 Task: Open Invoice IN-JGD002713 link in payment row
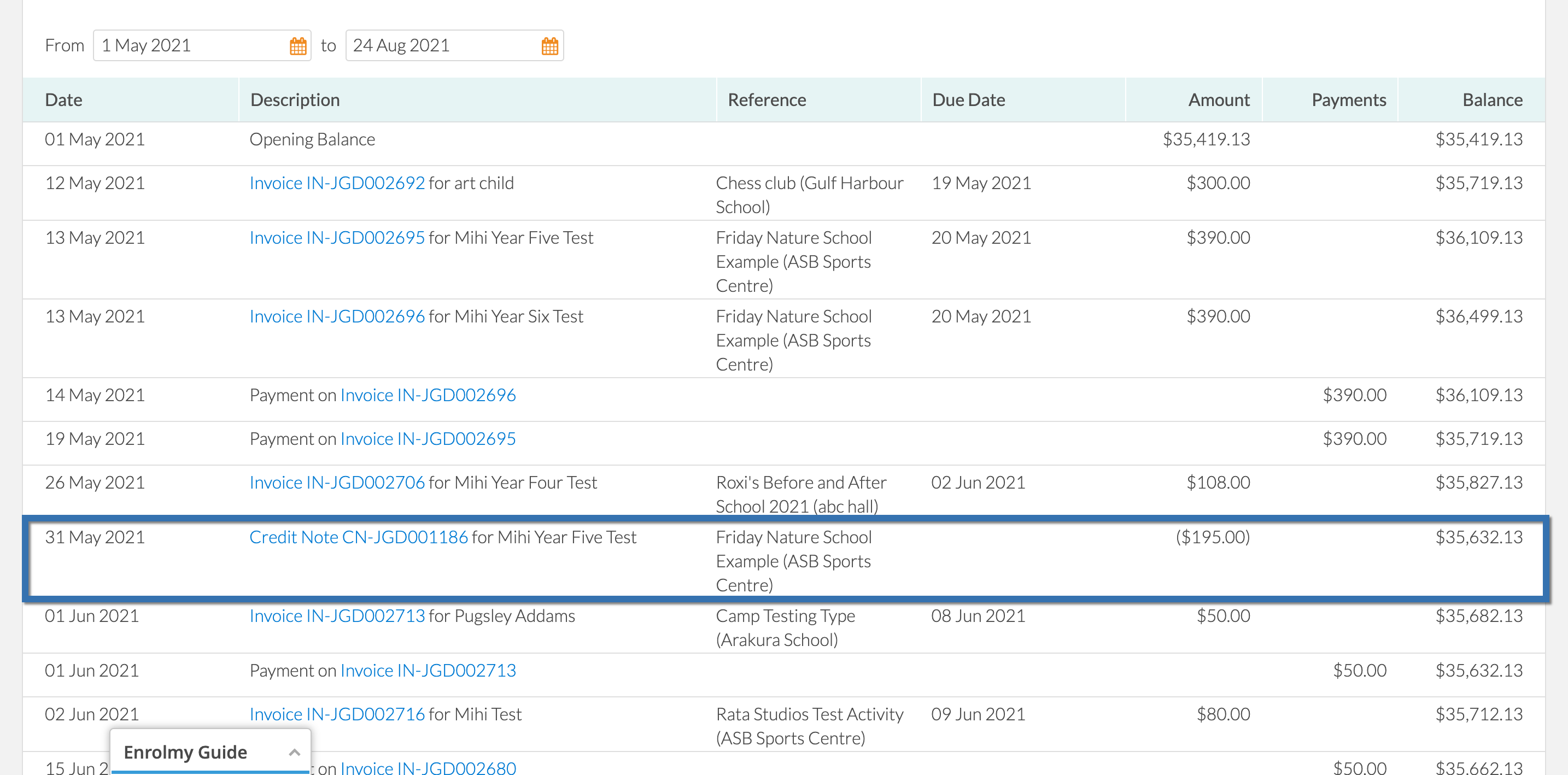(x=428, y=671)
